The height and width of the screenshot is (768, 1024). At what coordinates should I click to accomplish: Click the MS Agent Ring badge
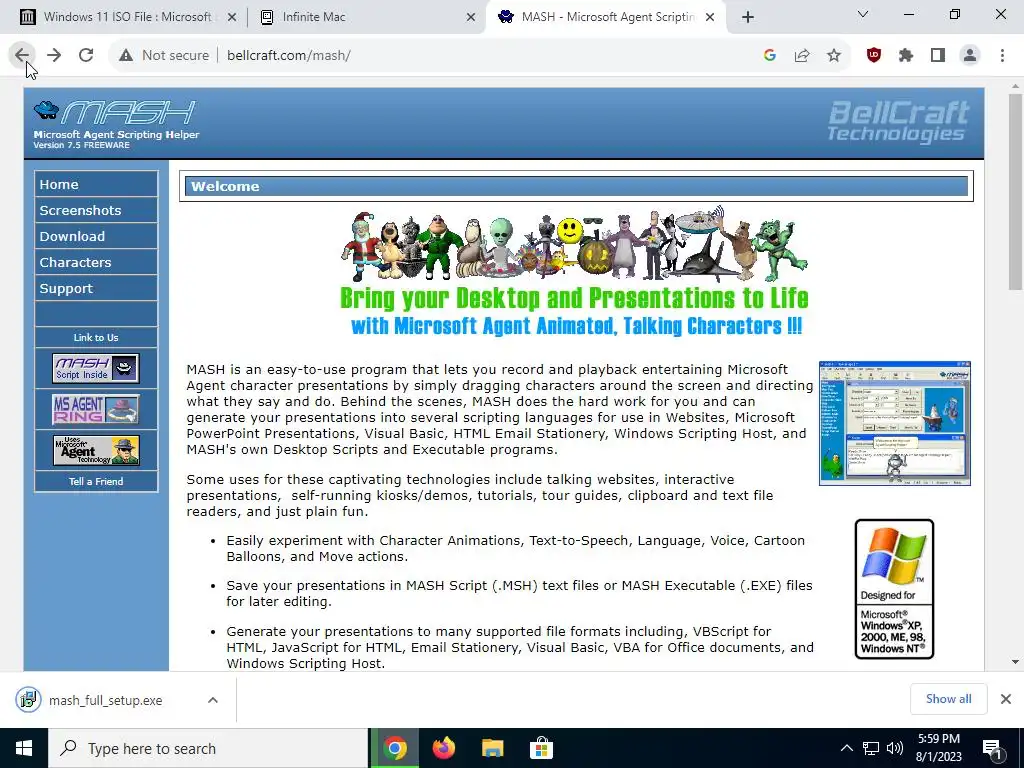coord(96,409)
